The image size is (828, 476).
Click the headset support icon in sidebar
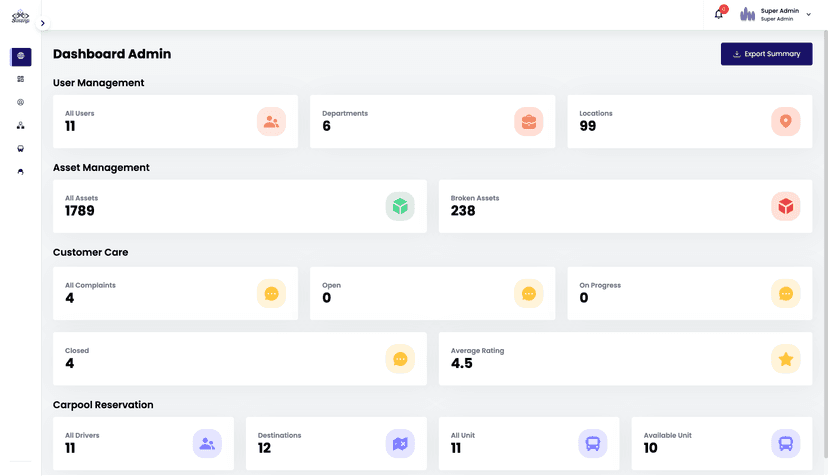tap(21, 171)
